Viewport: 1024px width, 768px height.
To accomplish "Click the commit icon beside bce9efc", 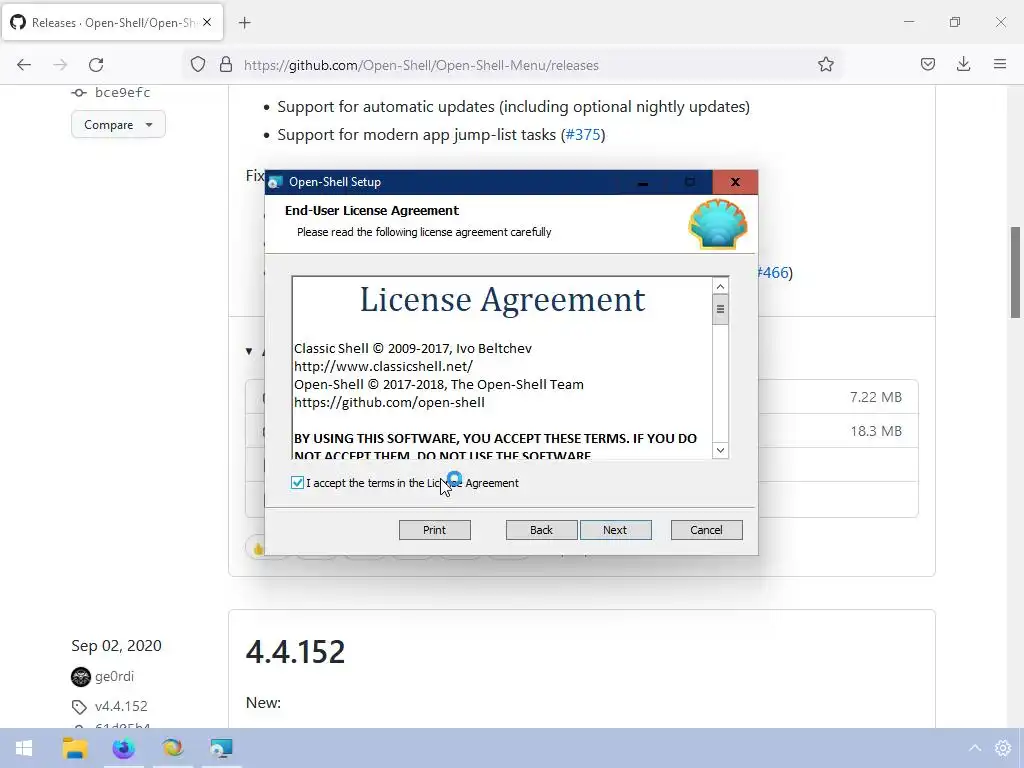I will pos(79,93).
